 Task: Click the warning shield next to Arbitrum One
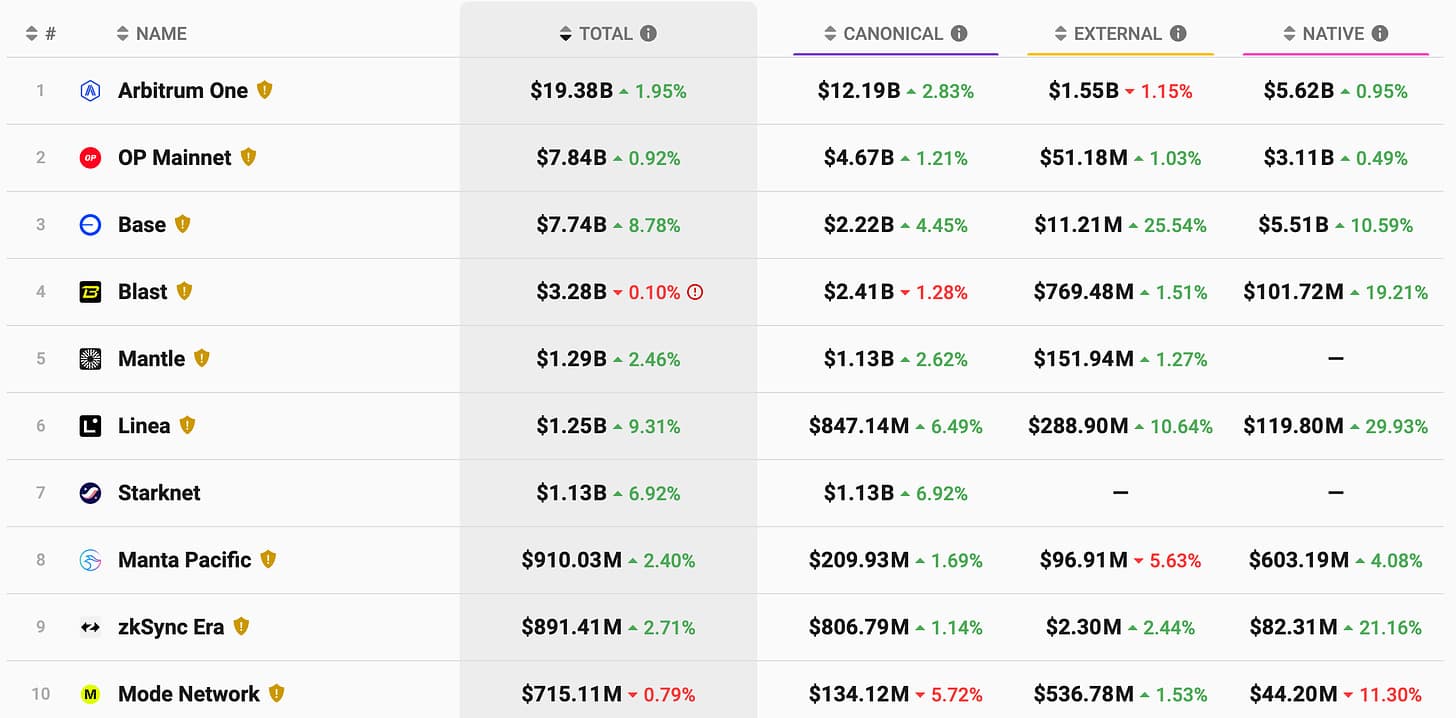[x=265, y=90]
